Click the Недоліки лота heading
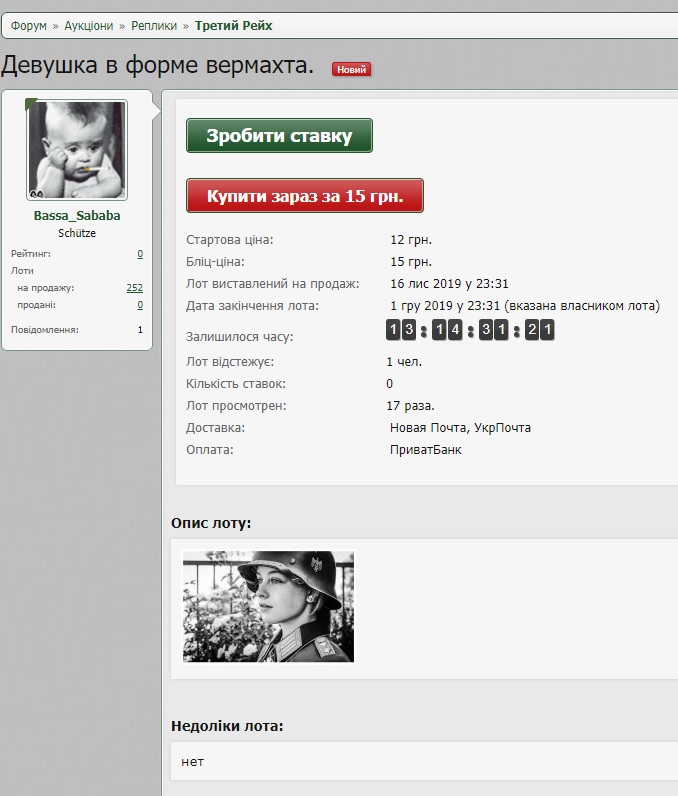 [x=227, y=726]
